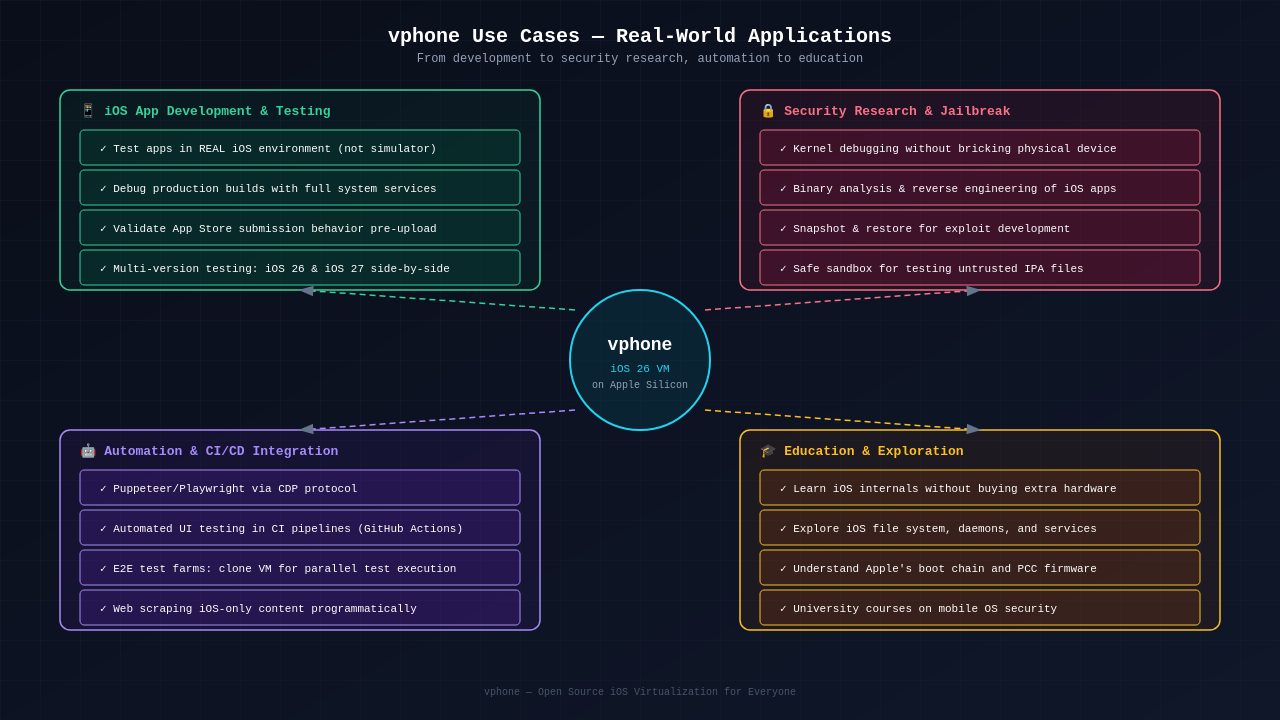Select 'Automated UI testing in CI pipelines' row
This screenshot has height=720, width=1280.
pos(300,528)
